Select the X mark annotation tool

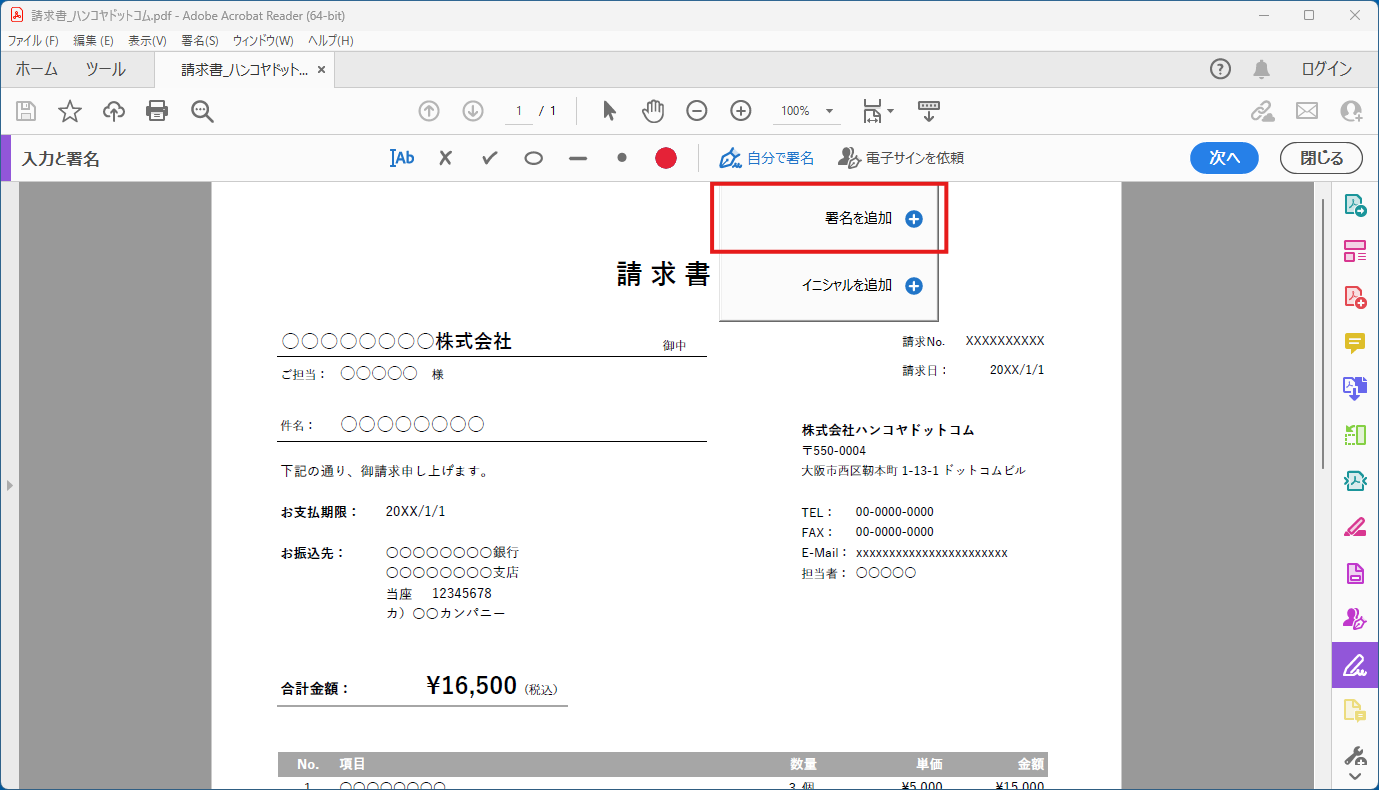(444, 157)
